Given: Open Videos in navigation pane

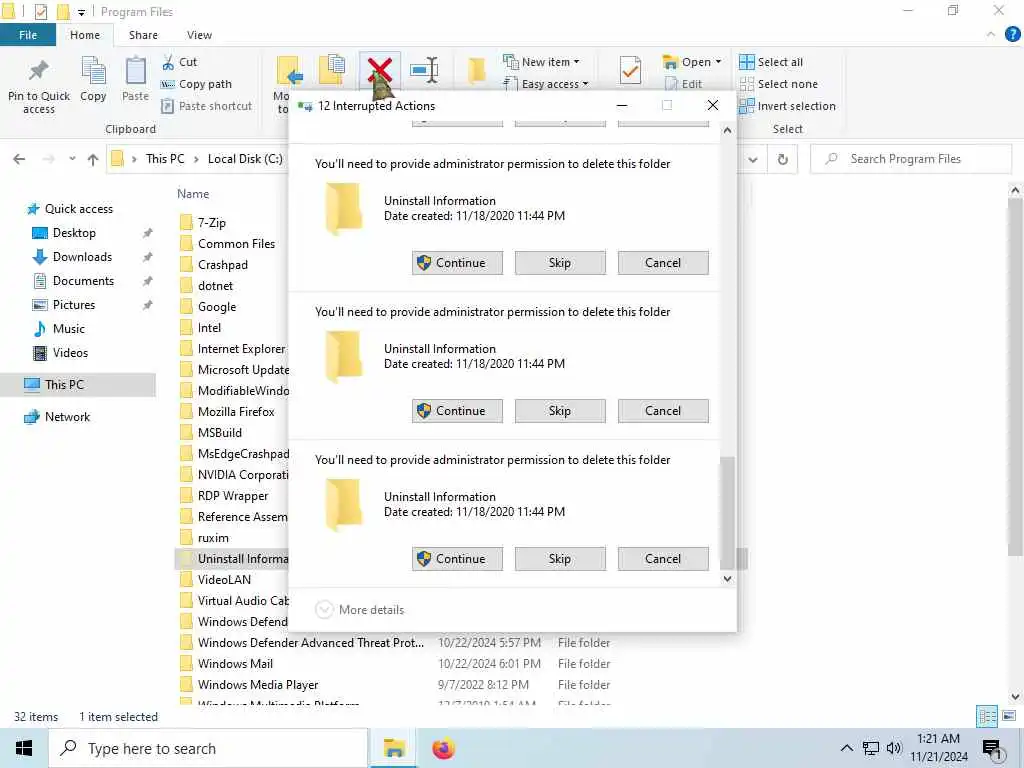Looking at the screenshot, I should tap(60, 353).
